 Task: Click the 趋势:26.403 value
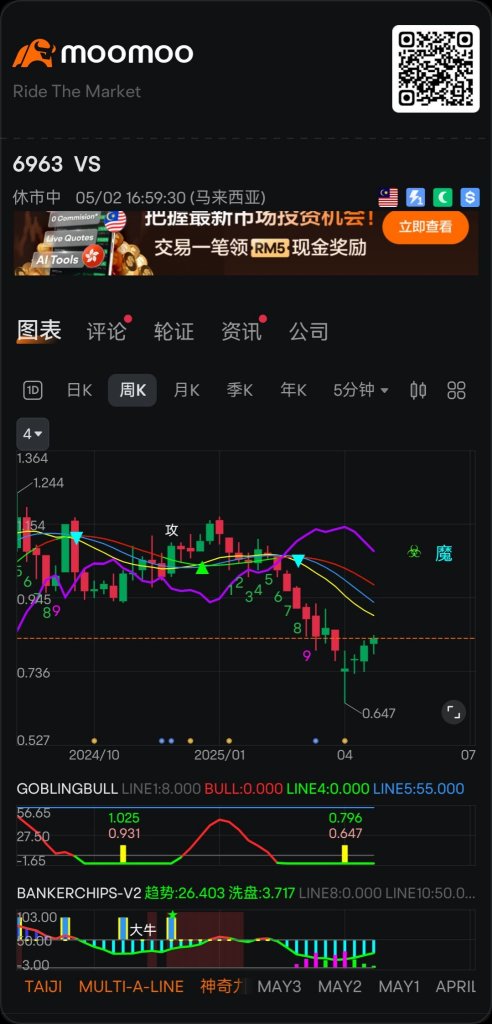click(x=185, y=893)
